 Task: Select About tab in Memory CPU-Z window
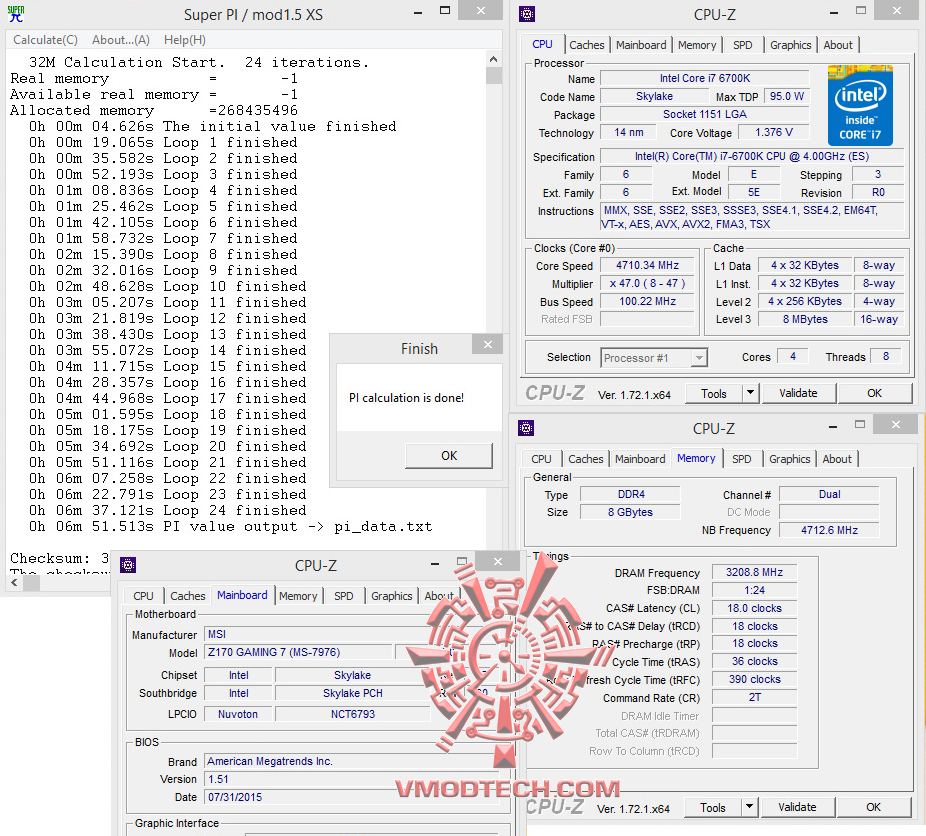click(837, 459)
